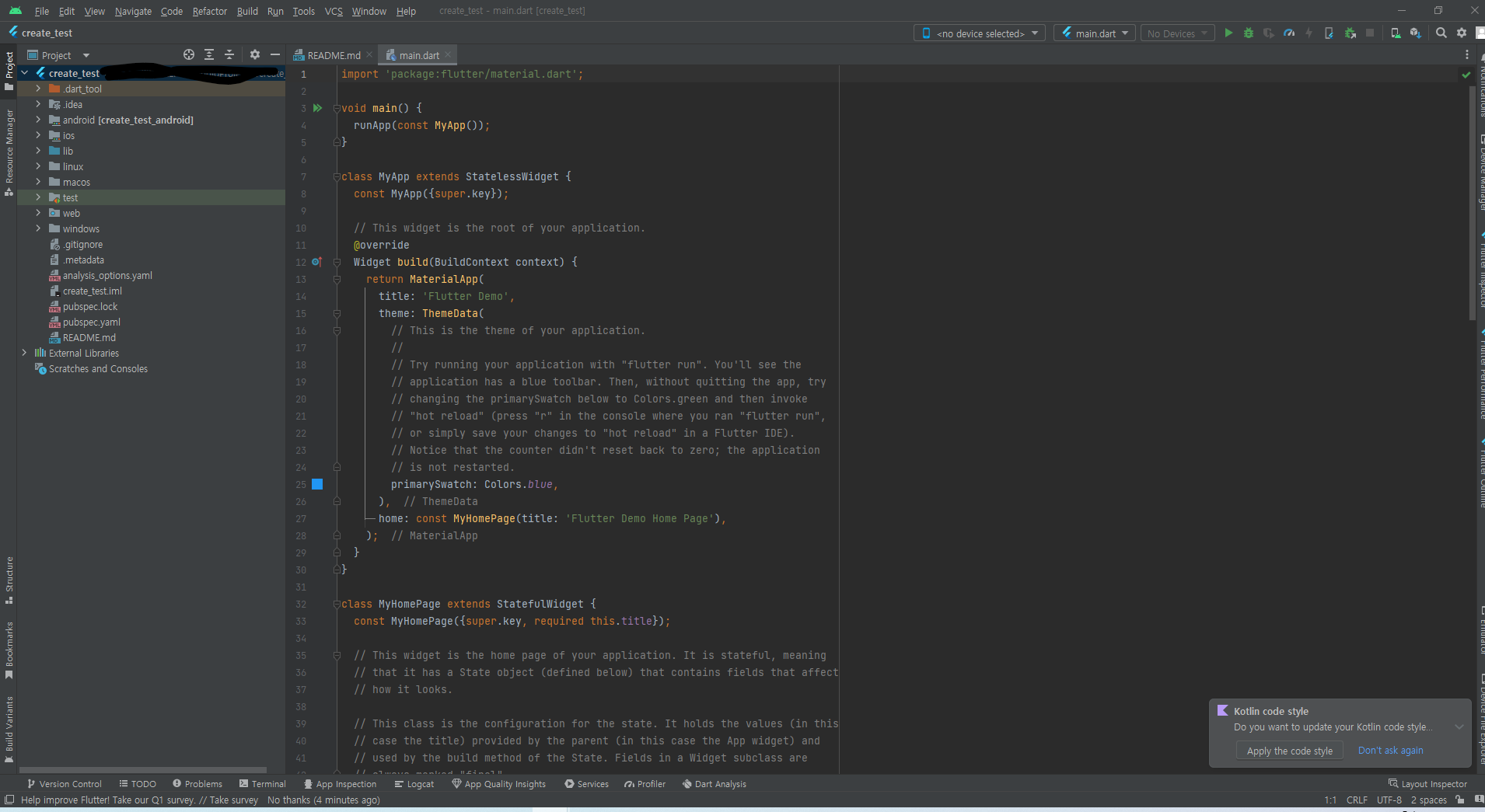Open Layout Inspector tool button
Viewport: 1485px width, 812px height.
[x=1428, y=784]
